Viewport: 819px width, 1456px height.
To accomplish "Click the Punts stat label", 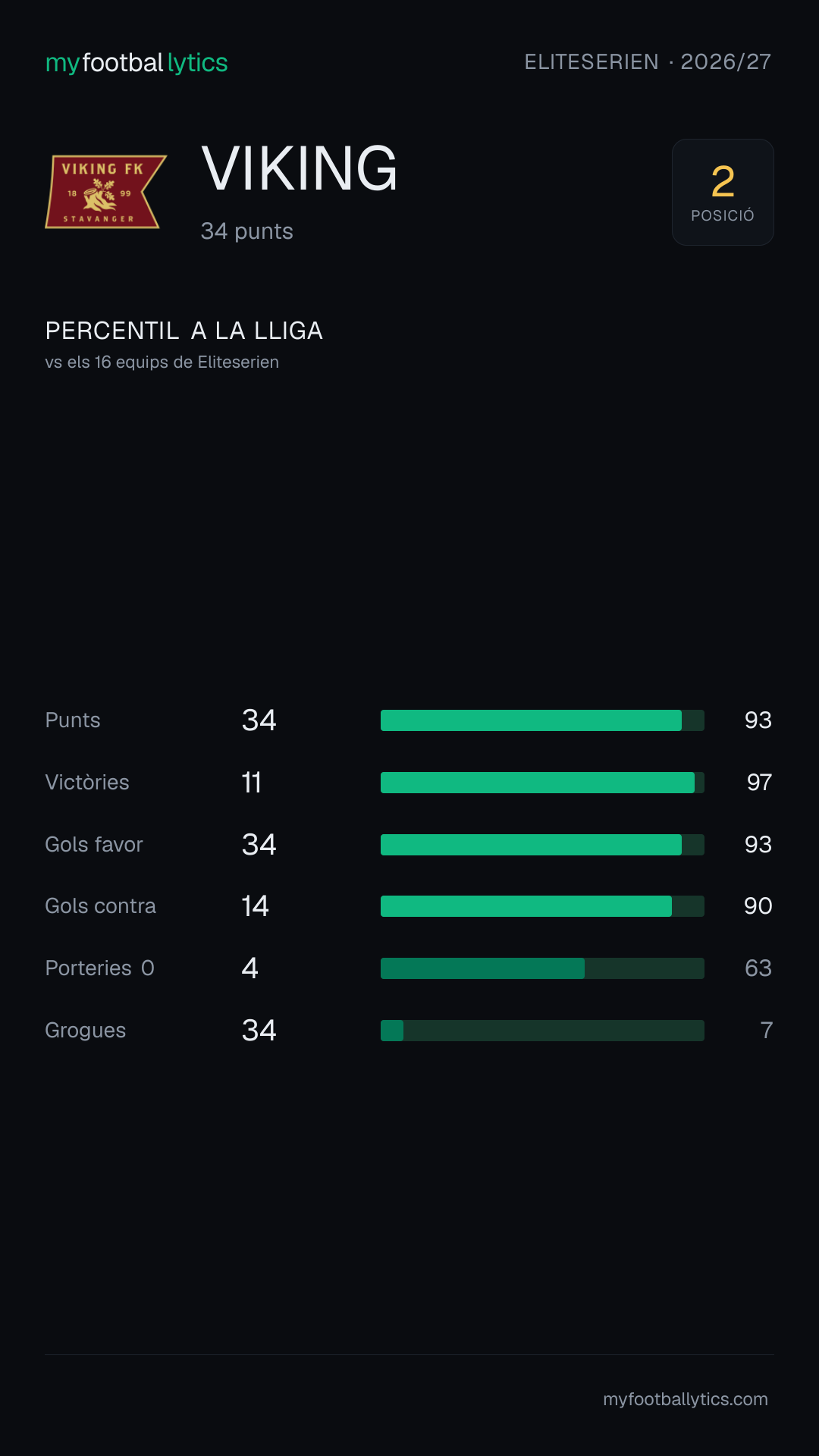I will (73, 720).
